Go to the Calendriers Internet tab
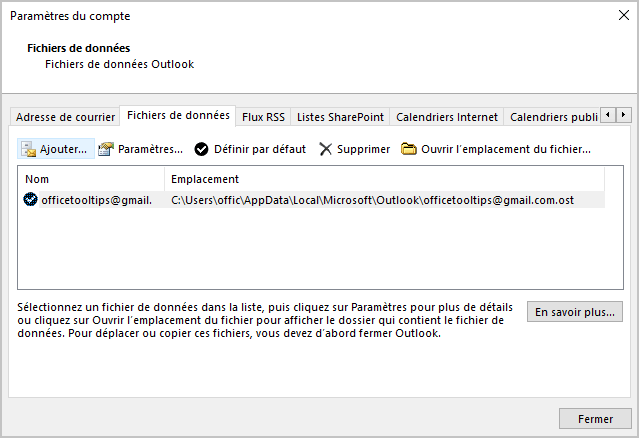The height and width of the screenshot is (438, 639). [x=447, y=117]
